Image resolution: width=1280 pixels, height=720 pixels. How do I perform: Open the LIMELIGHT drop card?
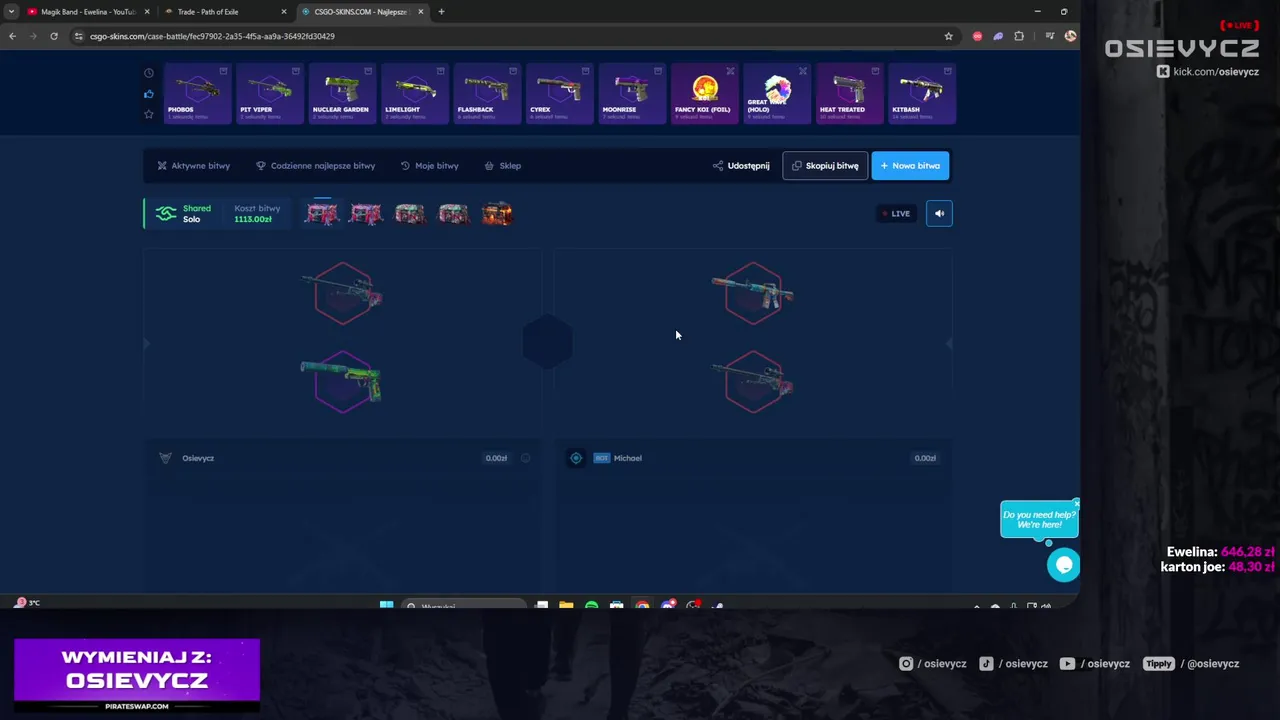point(415,94)
